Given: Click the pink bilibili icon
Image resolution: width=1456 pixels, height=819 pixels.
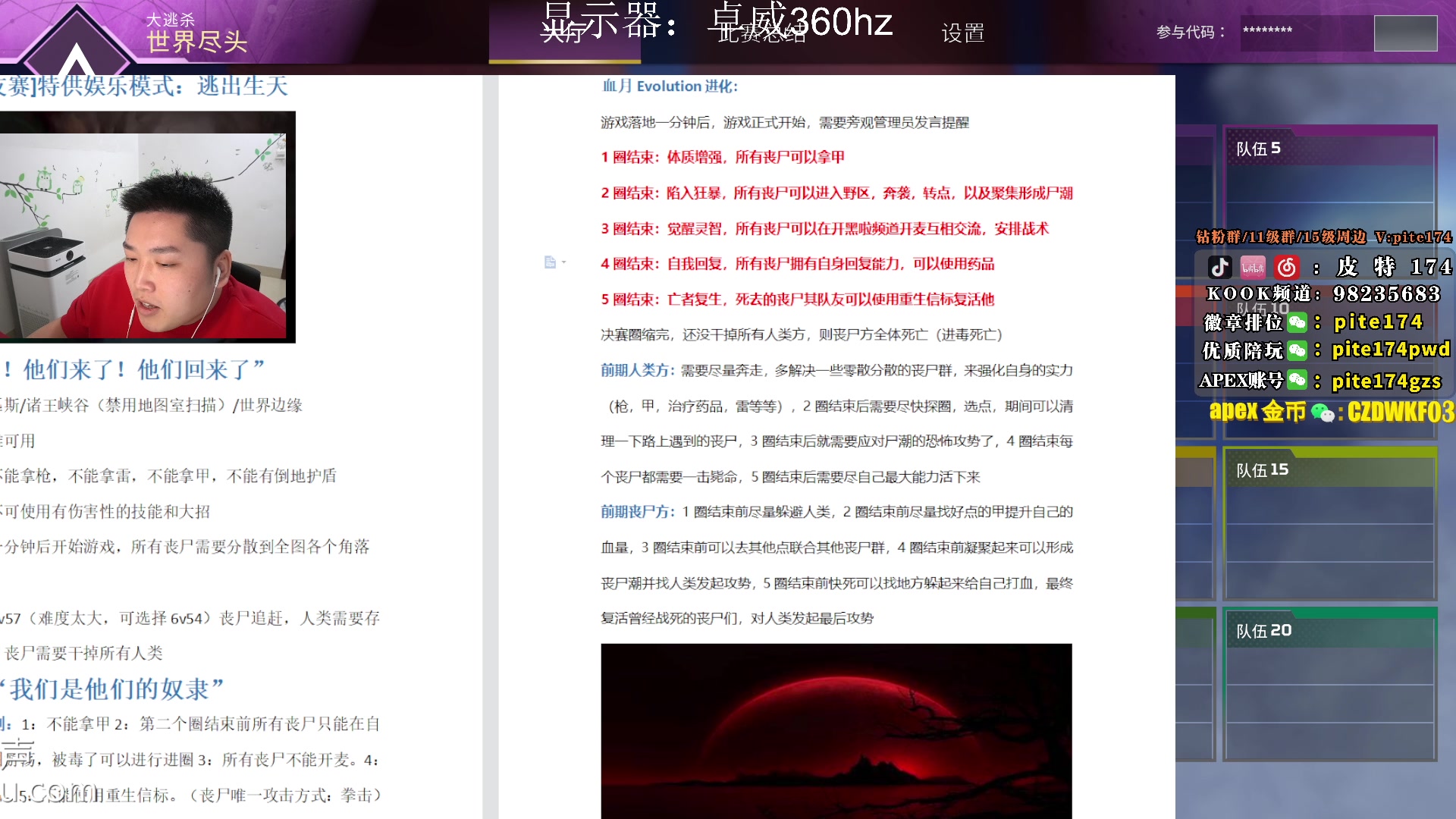Looking at the screenshot, I should (x=1253, y=267).
